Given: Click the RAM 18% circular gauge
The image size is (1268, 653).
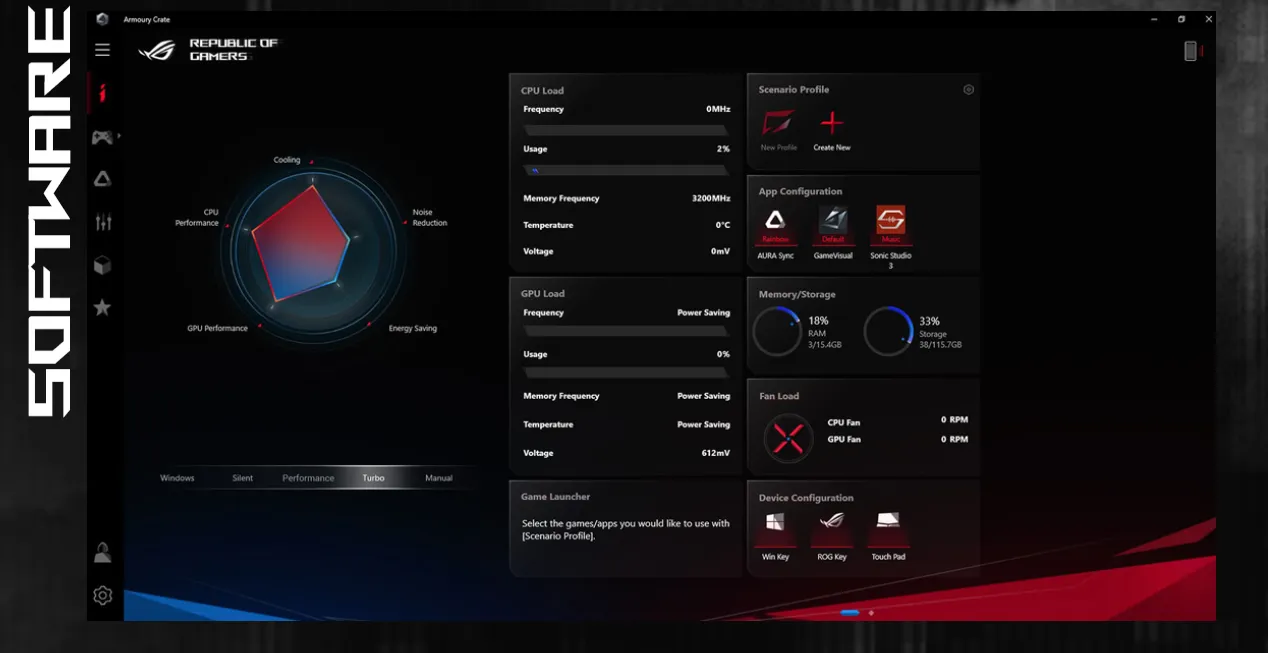Looking at the screenshot, I should 776,332.
